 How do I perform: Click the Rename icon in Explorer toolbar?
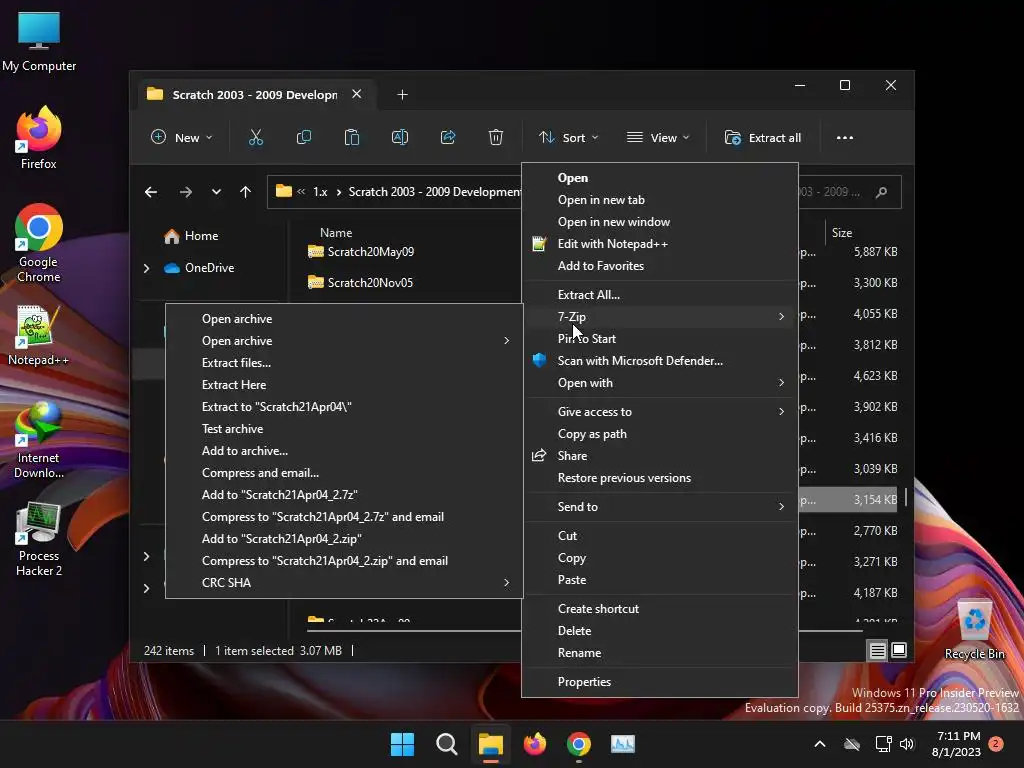pos(400,138)
